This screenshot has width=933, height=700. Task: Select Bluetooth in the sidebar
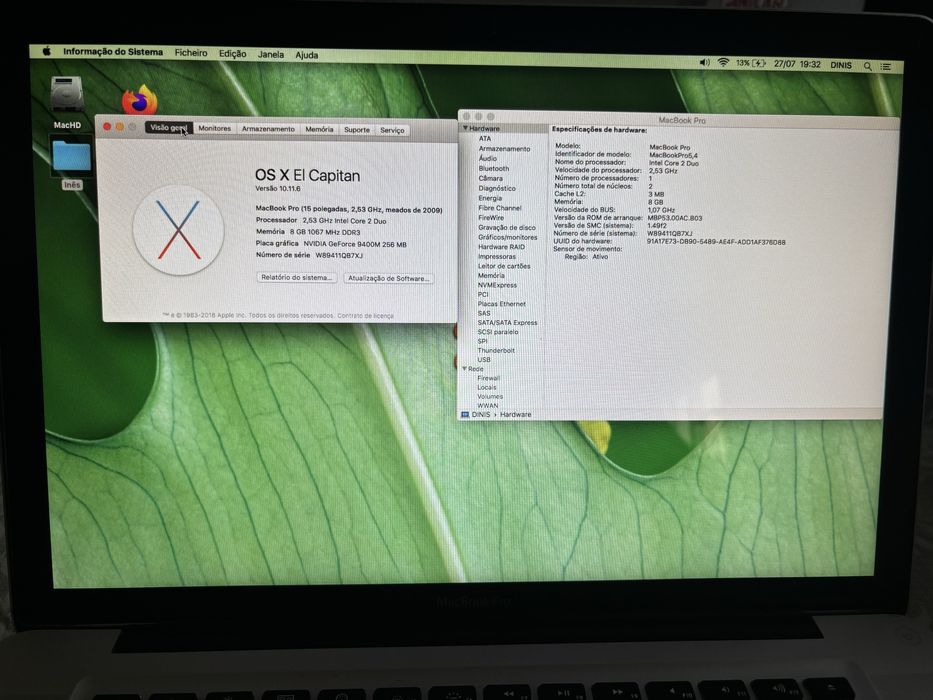493,168
